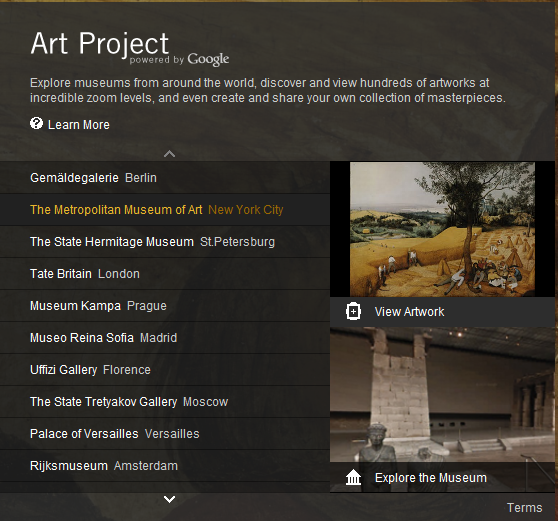Image resolution: width=558 pixels, height=521 pixels.
Task: Click the Google logo in the header
Action: tap(208, 59)
